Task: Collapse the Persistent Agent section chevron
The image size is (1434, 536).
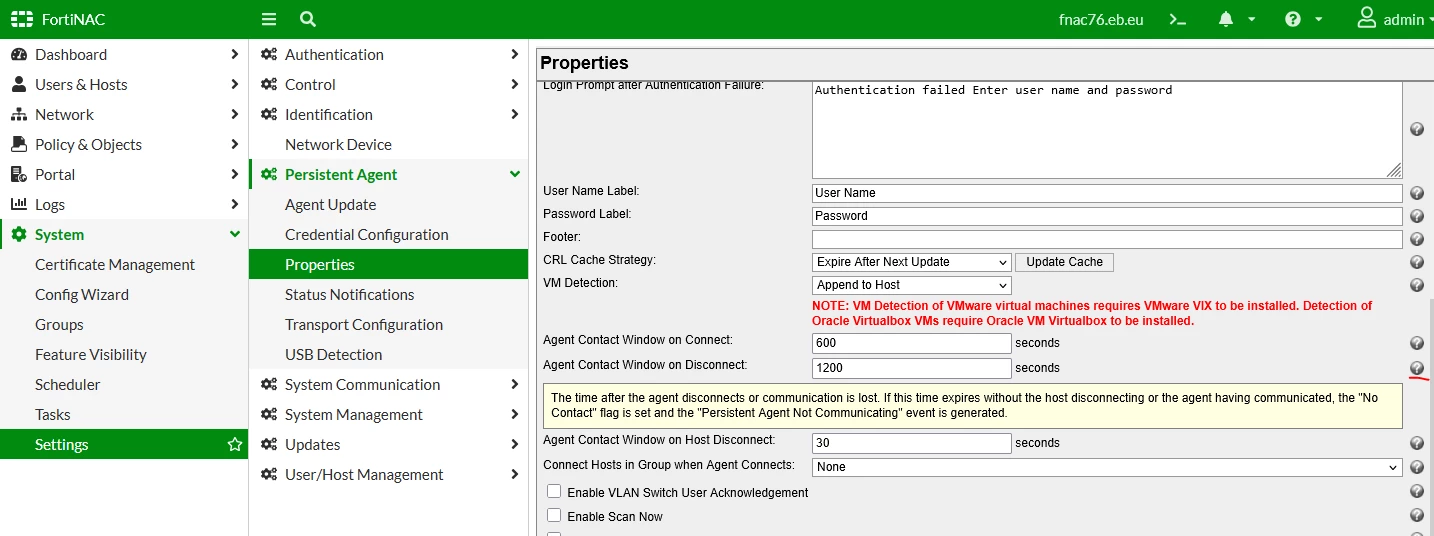Action: (x=515, y=174)
